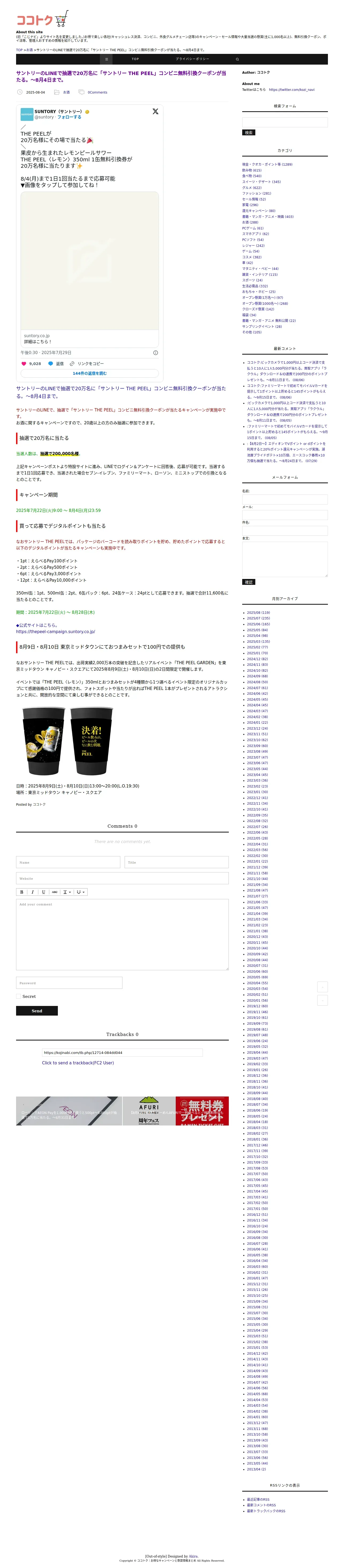Open 最新トラックバックのRSS link

[266, 1511]
